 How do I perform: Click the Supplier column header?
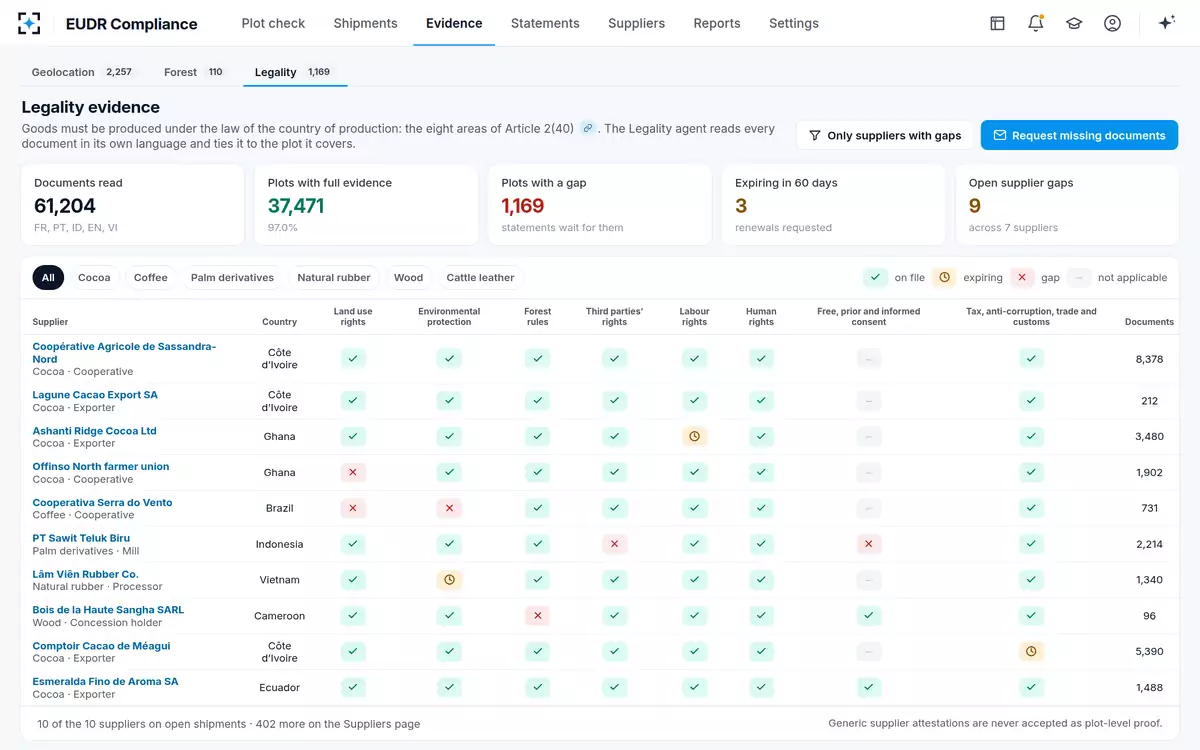pos(51,322)
